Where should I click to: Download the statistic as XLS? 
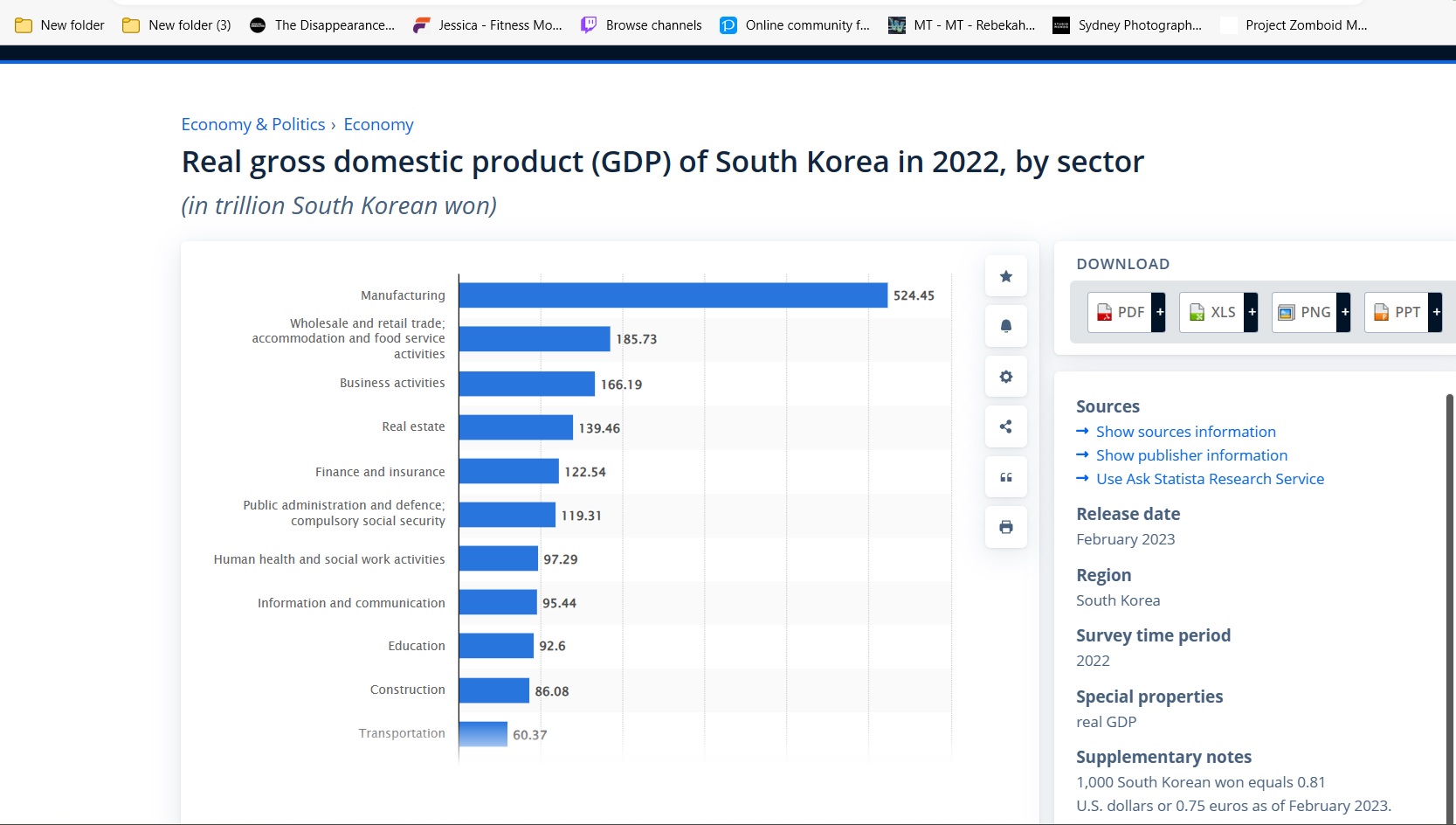click(1212, 312)
